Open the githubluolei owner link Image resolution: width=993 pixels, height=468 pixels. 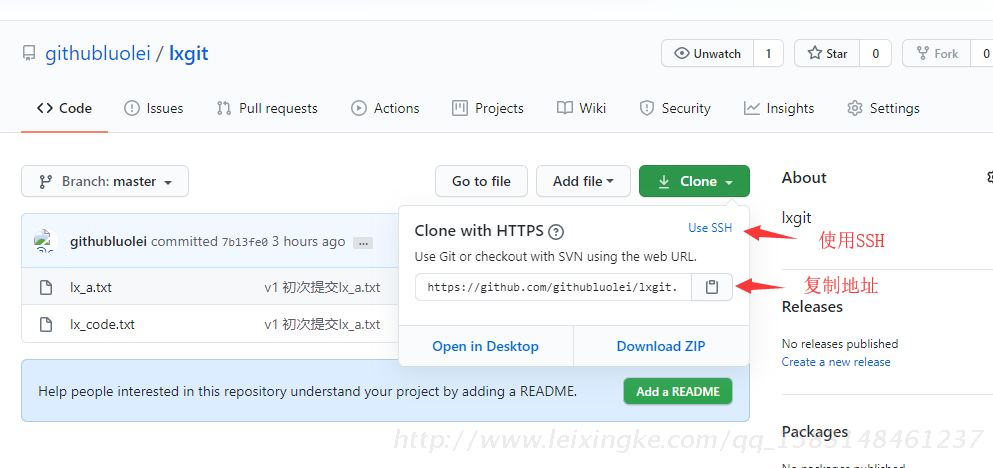click(98, 53)
